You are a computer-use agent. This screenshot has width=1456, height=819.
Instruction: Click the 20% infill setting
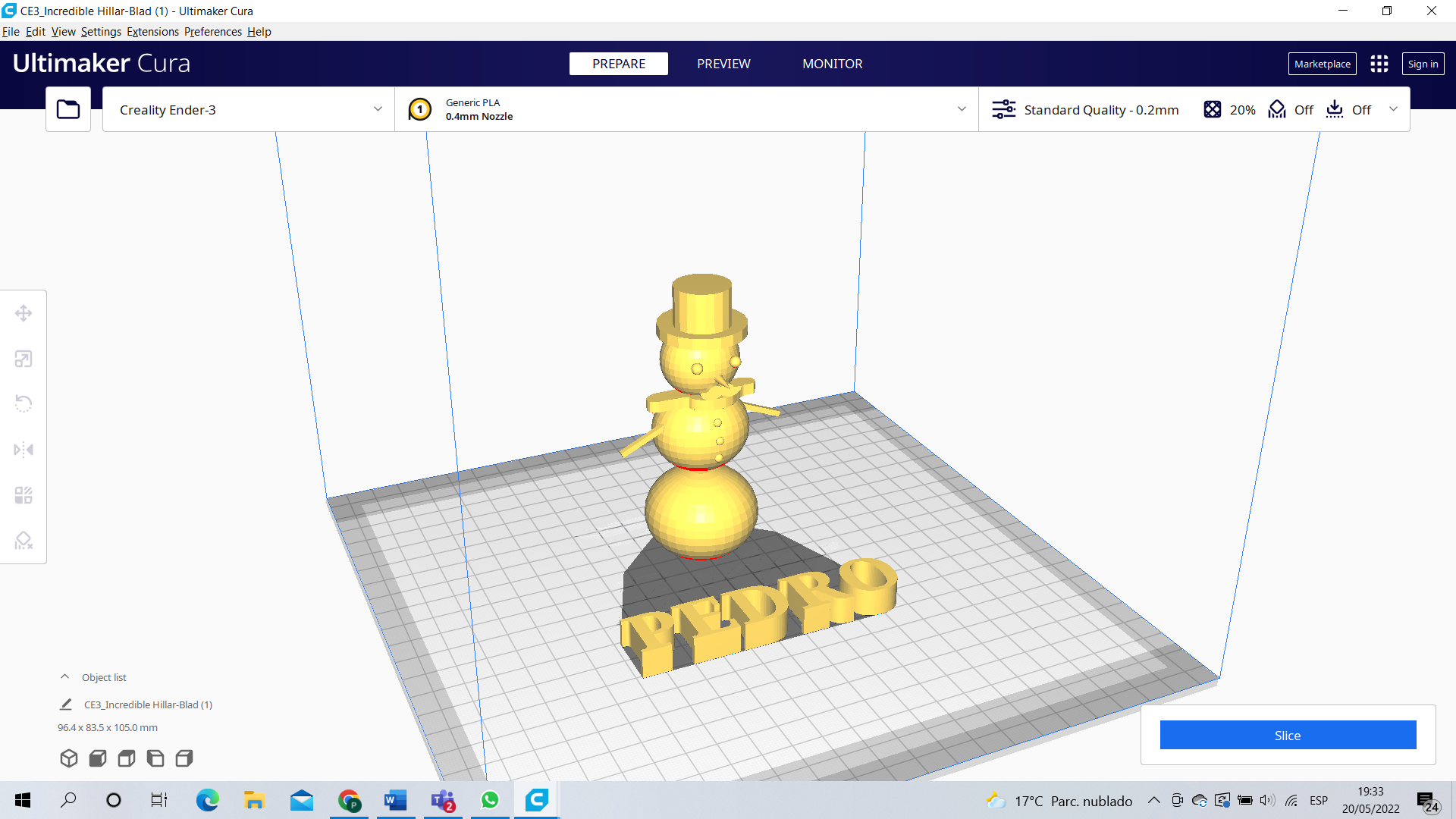1230,110
